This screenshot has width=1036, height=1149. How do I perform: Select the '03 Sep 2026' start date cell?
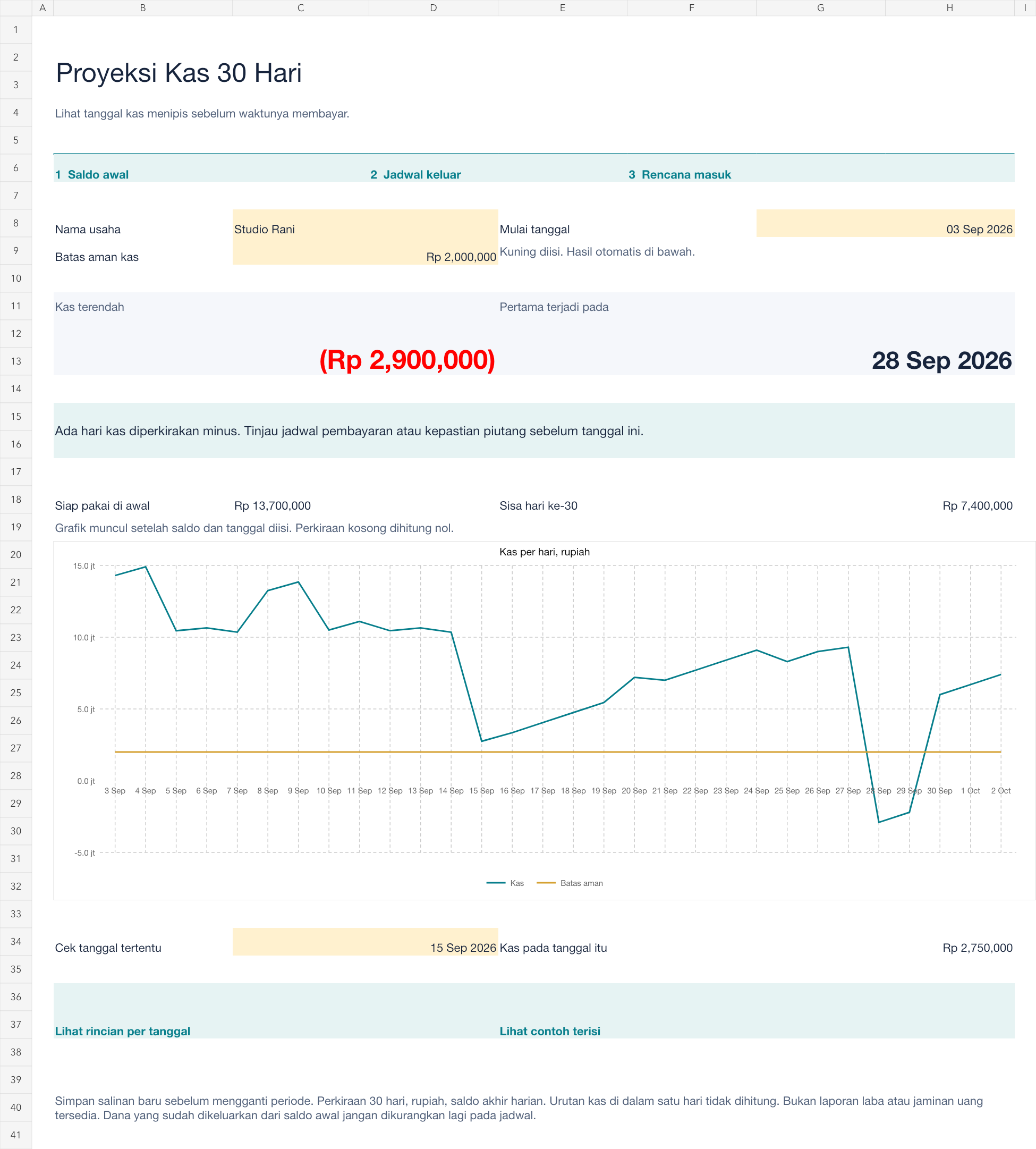click(885, 223)
